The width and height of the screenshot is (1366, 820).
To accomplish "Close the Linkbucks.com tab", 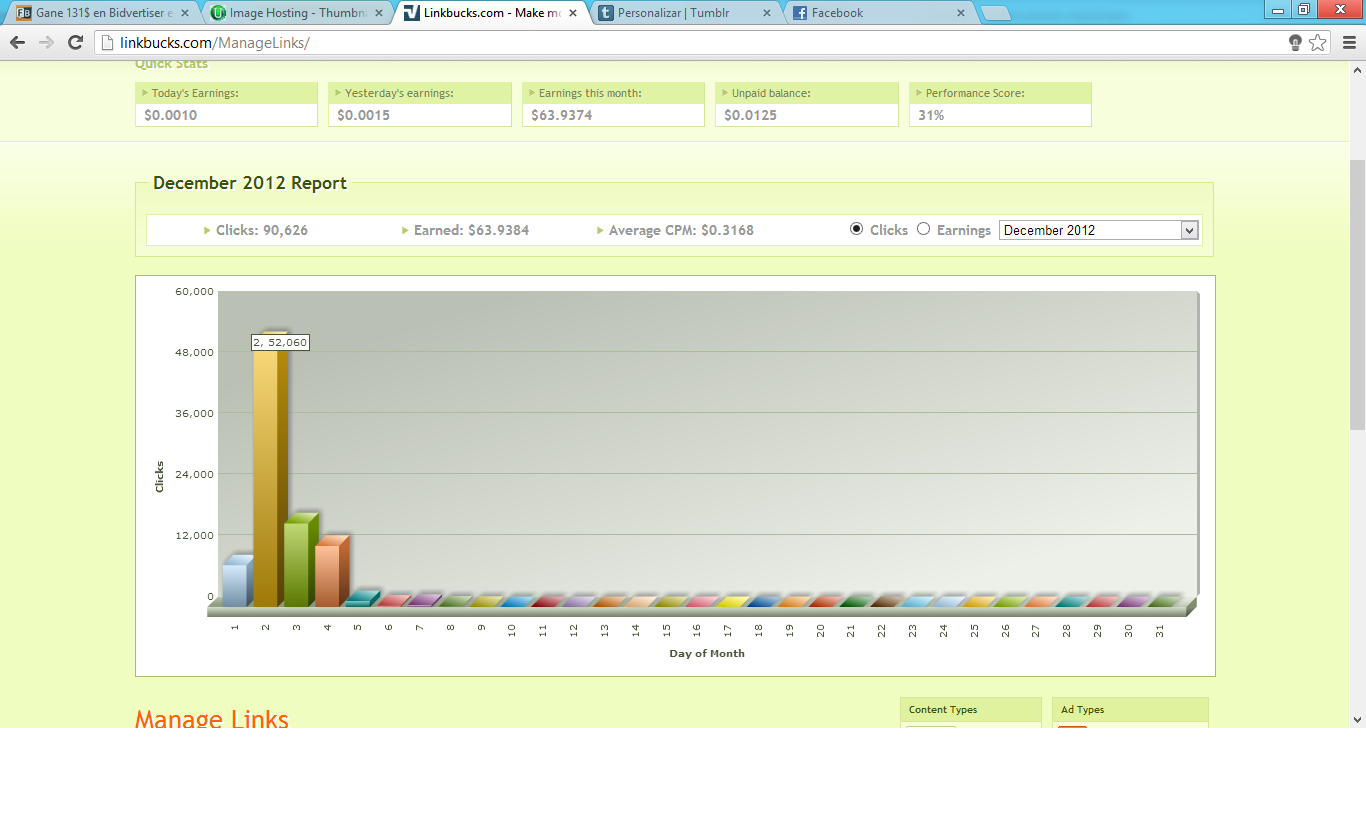I will coord(572,13).
